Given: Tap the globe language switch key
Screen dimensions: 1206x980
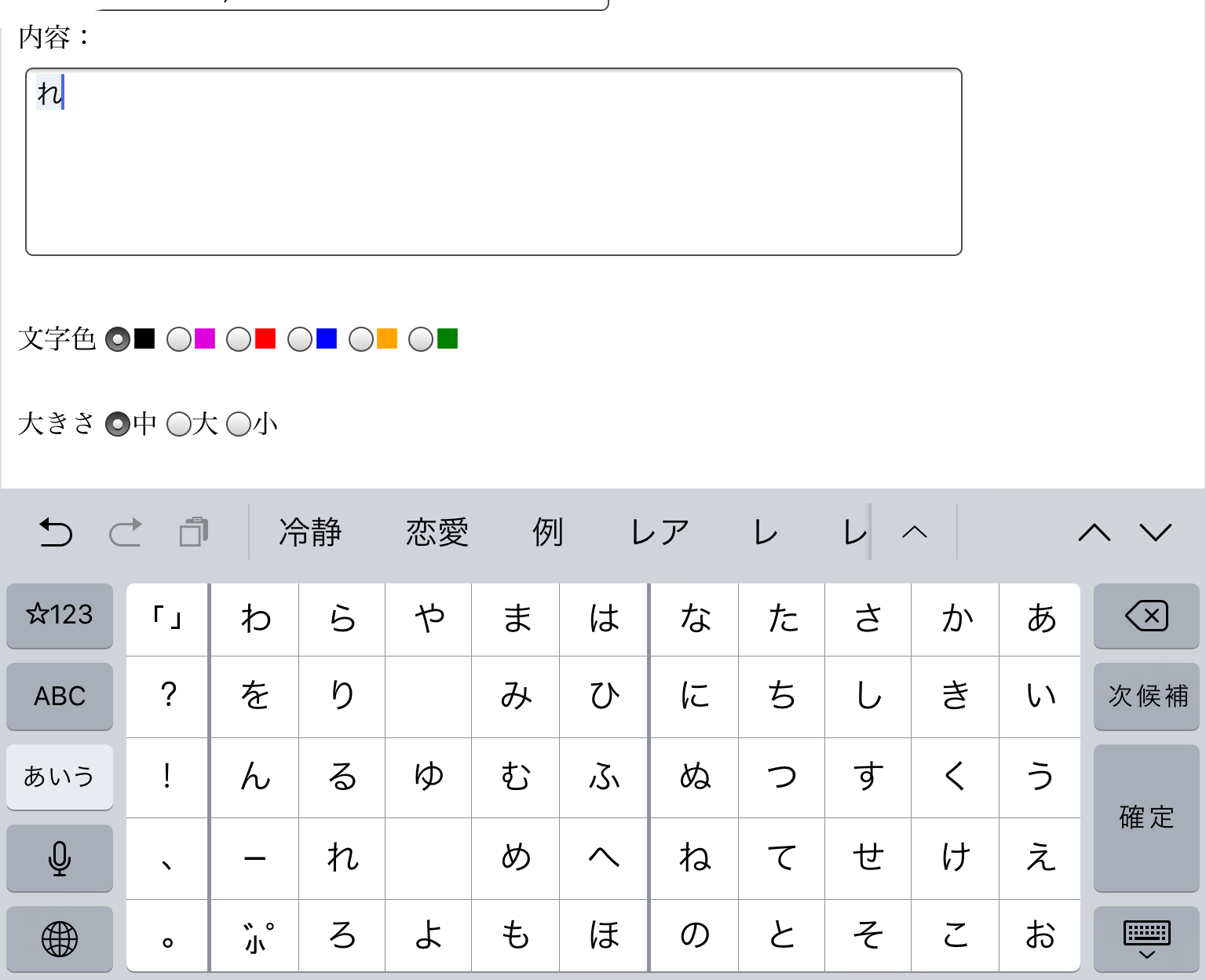Looking at the screenshot, I should tap(60, 939).
